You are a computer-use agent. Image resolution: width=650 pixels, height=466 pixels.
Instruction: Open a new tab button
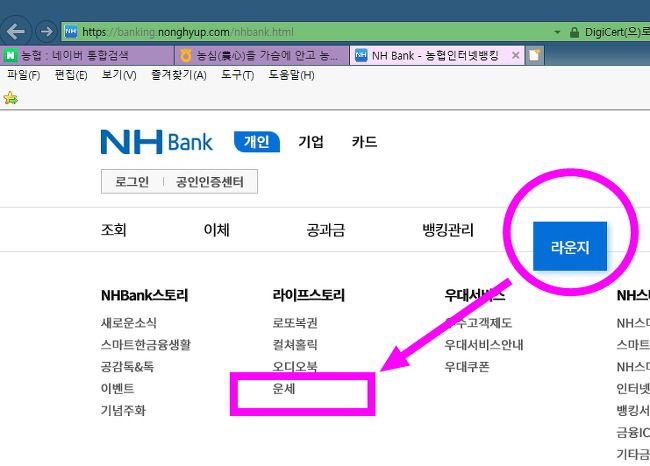[x=534, y=55]
